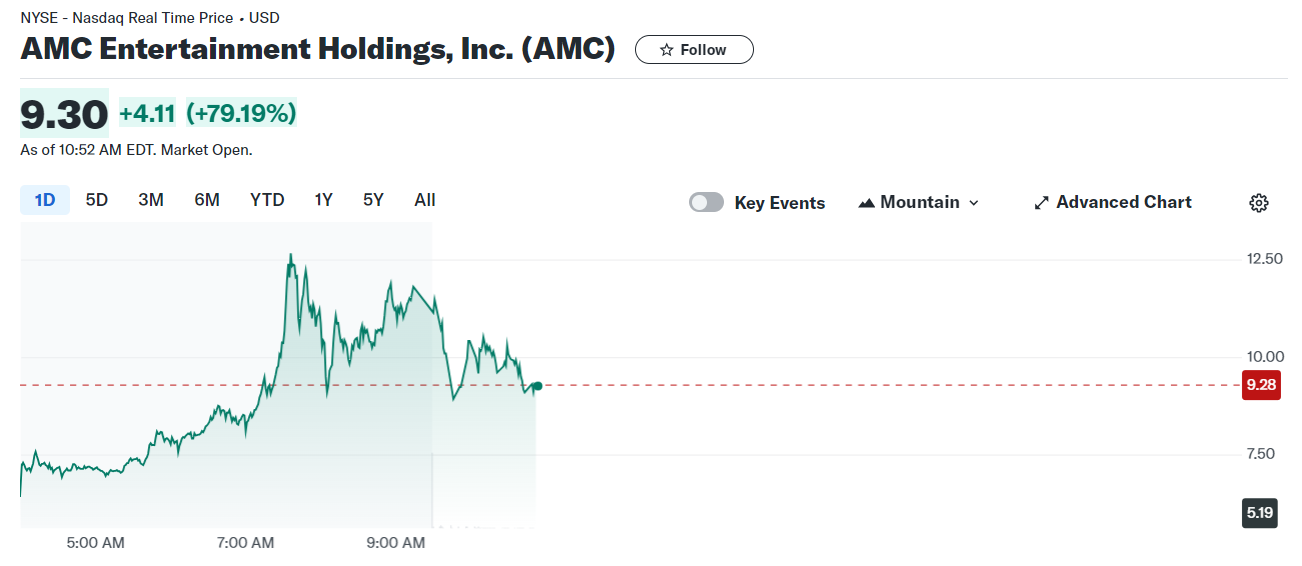1302x566 pixels.
Task: Expand the Mountain chart type dropdown
Action: point(974,203)
